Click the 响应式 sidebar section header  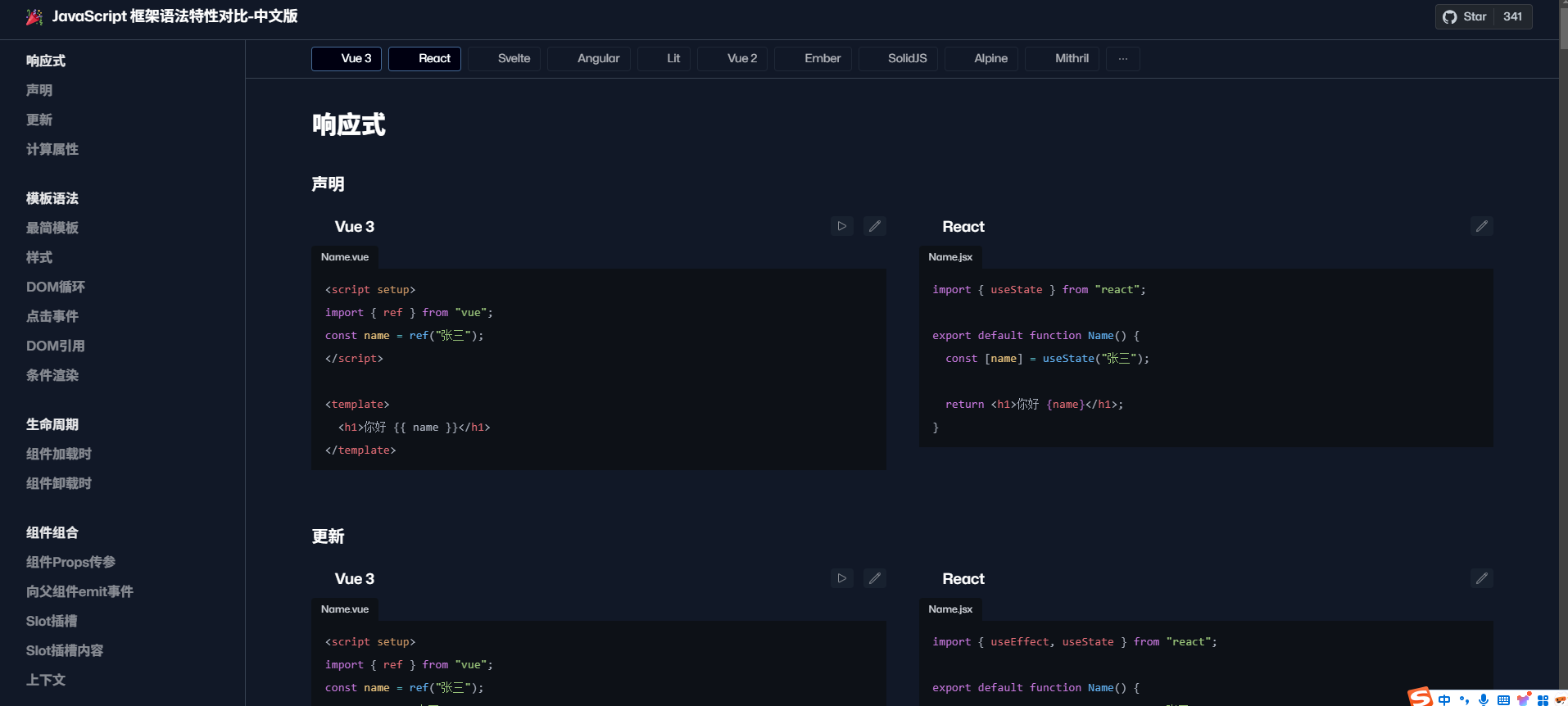tap(46, 61)
